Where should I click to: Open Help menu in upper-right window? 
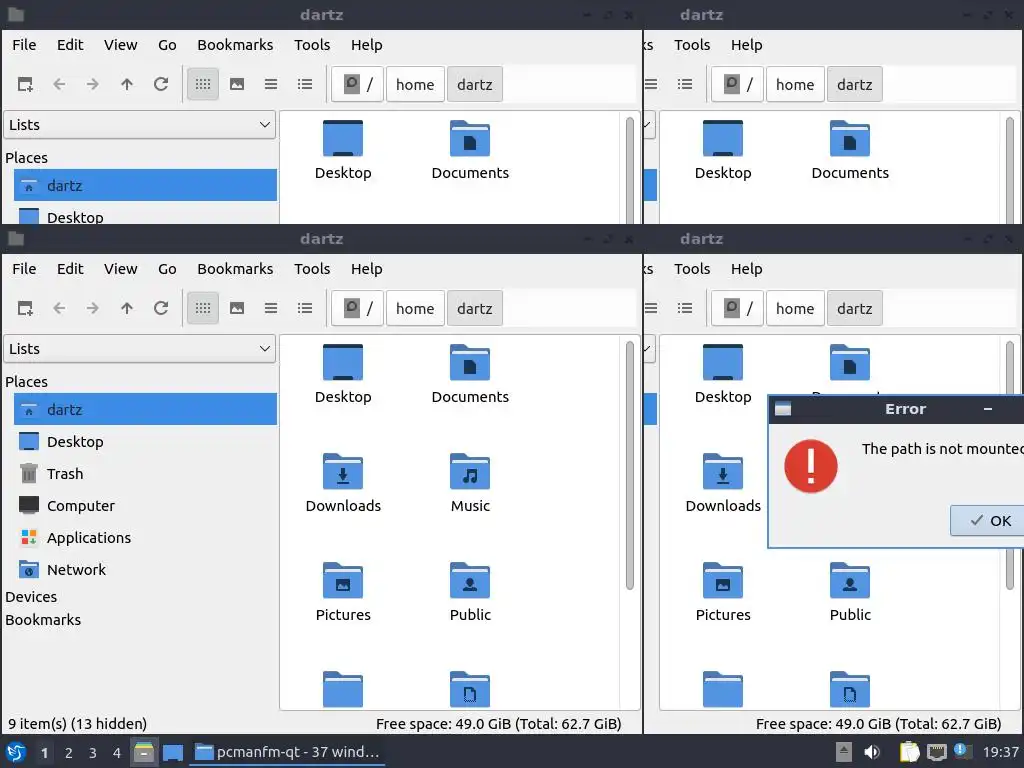[746, 45]
